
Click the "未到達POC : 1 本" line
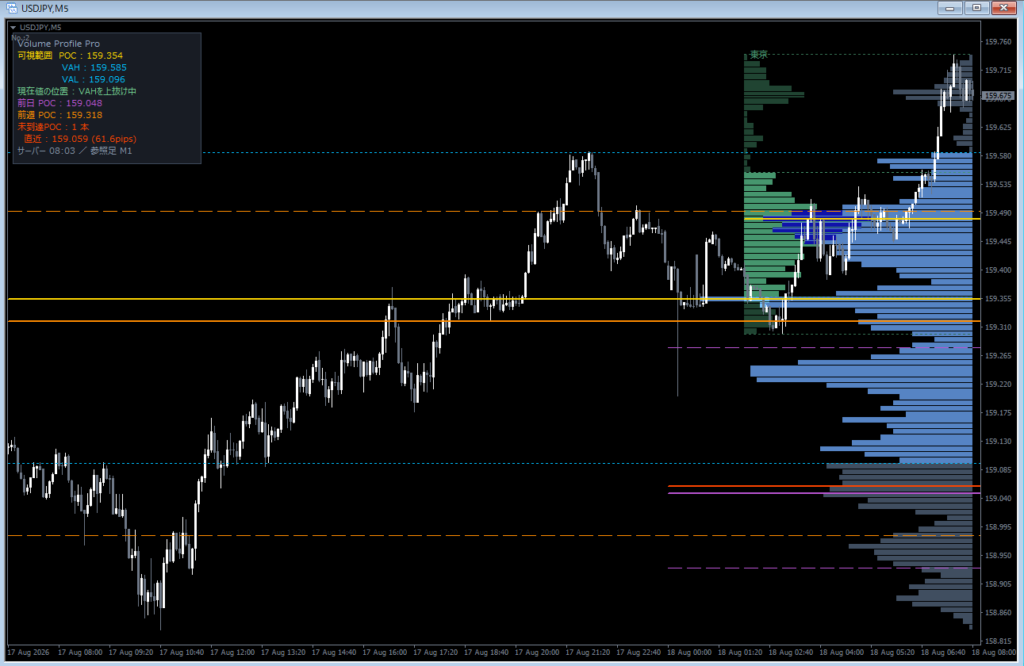[x=54, y=127]
